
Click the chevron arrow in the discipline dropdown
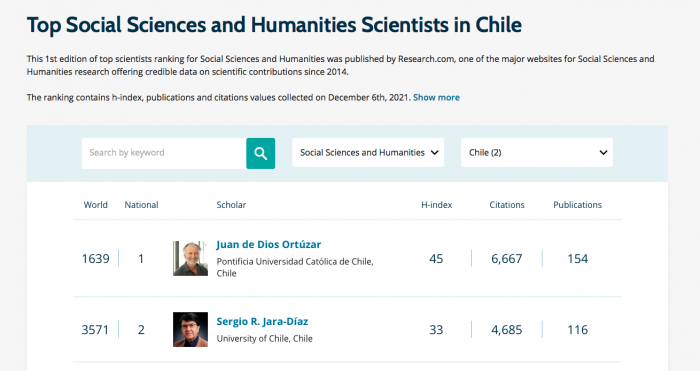[x=434, y=153]
